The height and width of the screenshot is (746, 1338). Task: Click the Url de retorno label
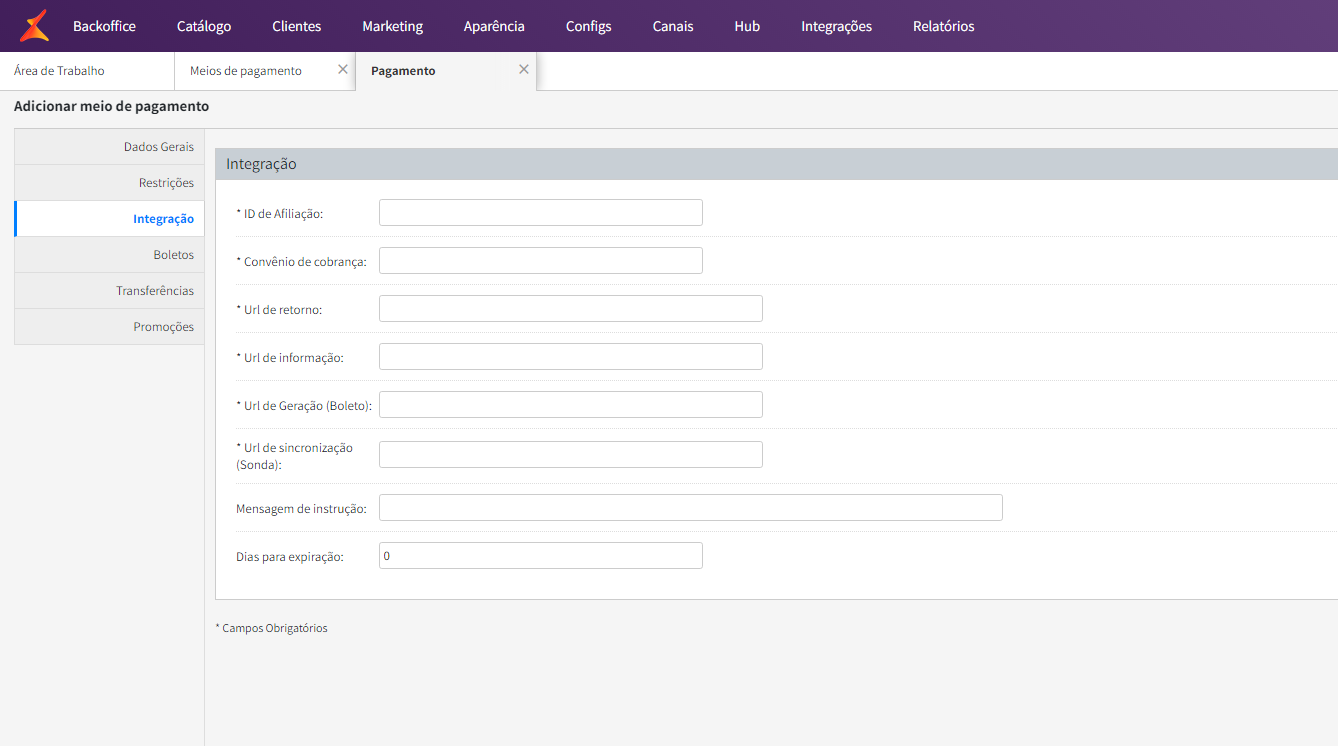tap(279, 310)
